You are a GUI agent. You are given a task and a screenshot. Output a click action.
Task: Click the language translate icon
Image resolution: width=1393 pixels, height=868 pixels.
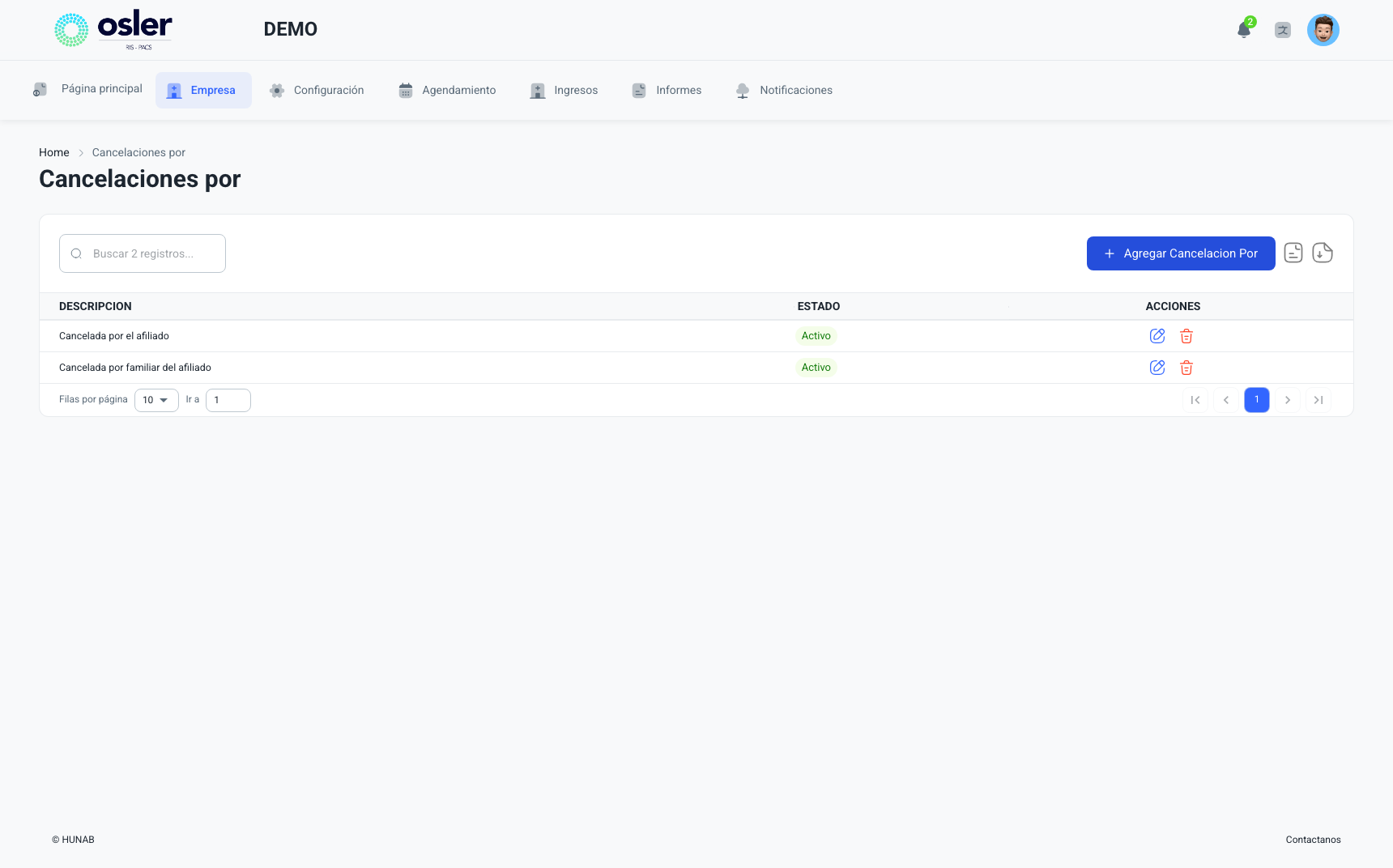click(x=1283, y=31)
